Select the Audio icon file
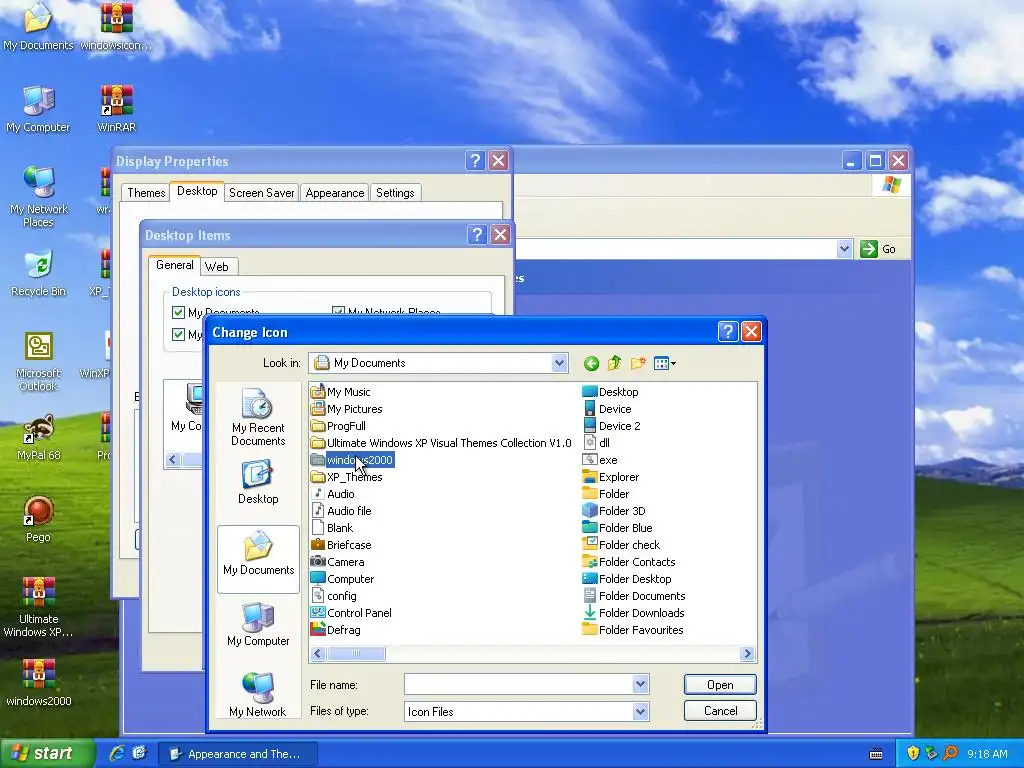This screenshot has width=1024, height=768. 333,494
